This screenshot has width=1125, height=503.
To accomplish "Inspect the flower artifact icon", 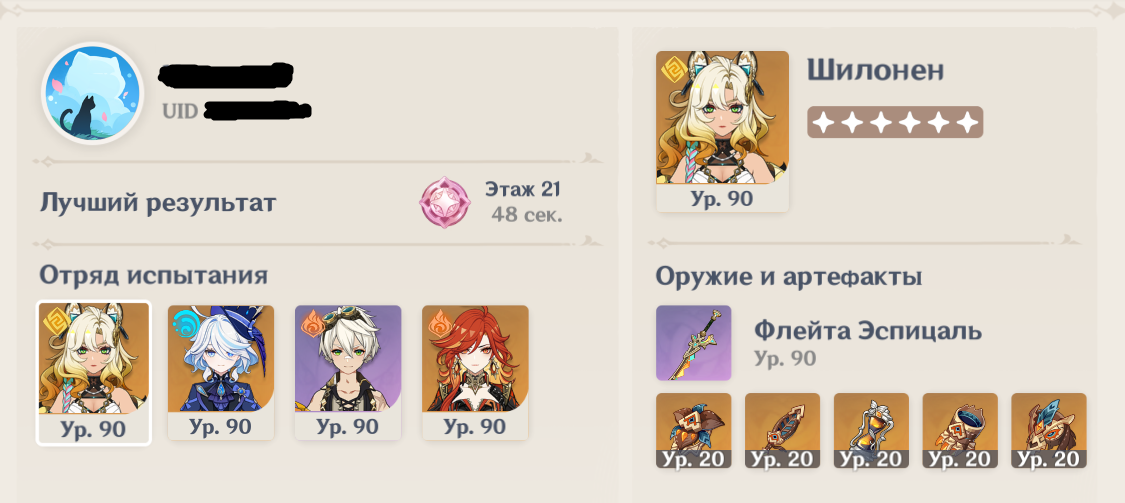I will [x=693, y=431].
